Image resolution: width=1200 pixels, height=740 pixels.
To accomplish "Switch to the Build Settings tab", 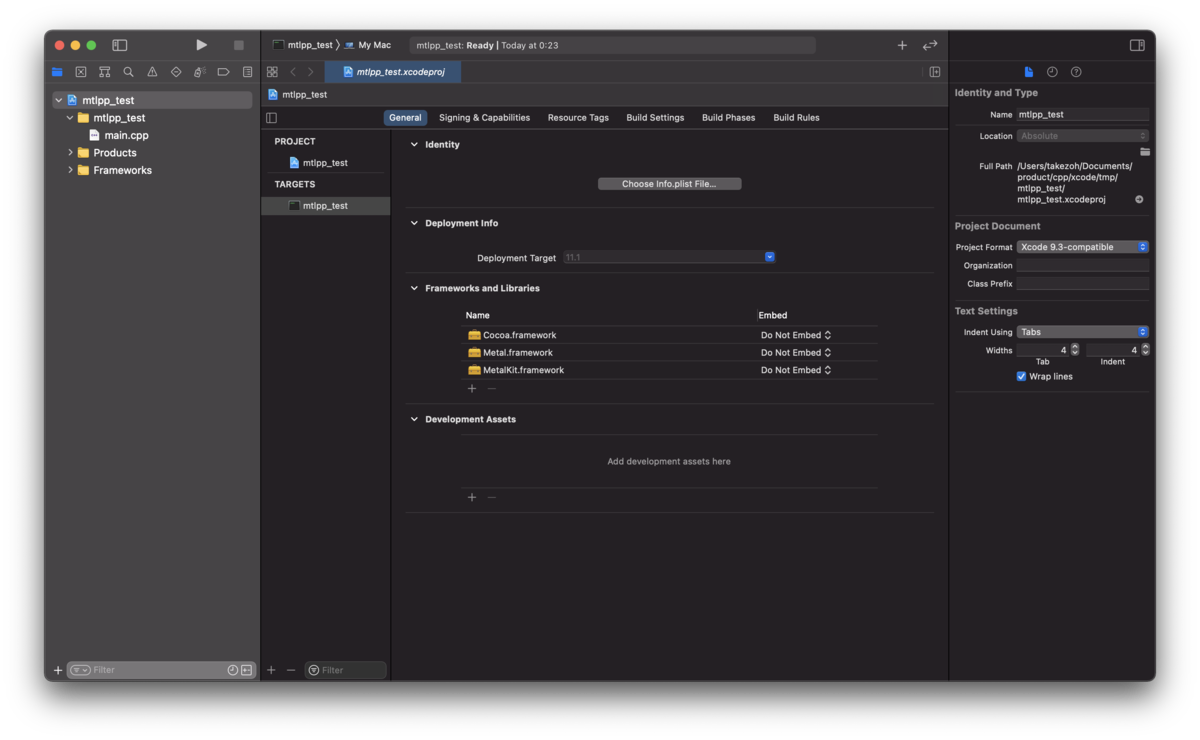I will (x=655, y=118).
